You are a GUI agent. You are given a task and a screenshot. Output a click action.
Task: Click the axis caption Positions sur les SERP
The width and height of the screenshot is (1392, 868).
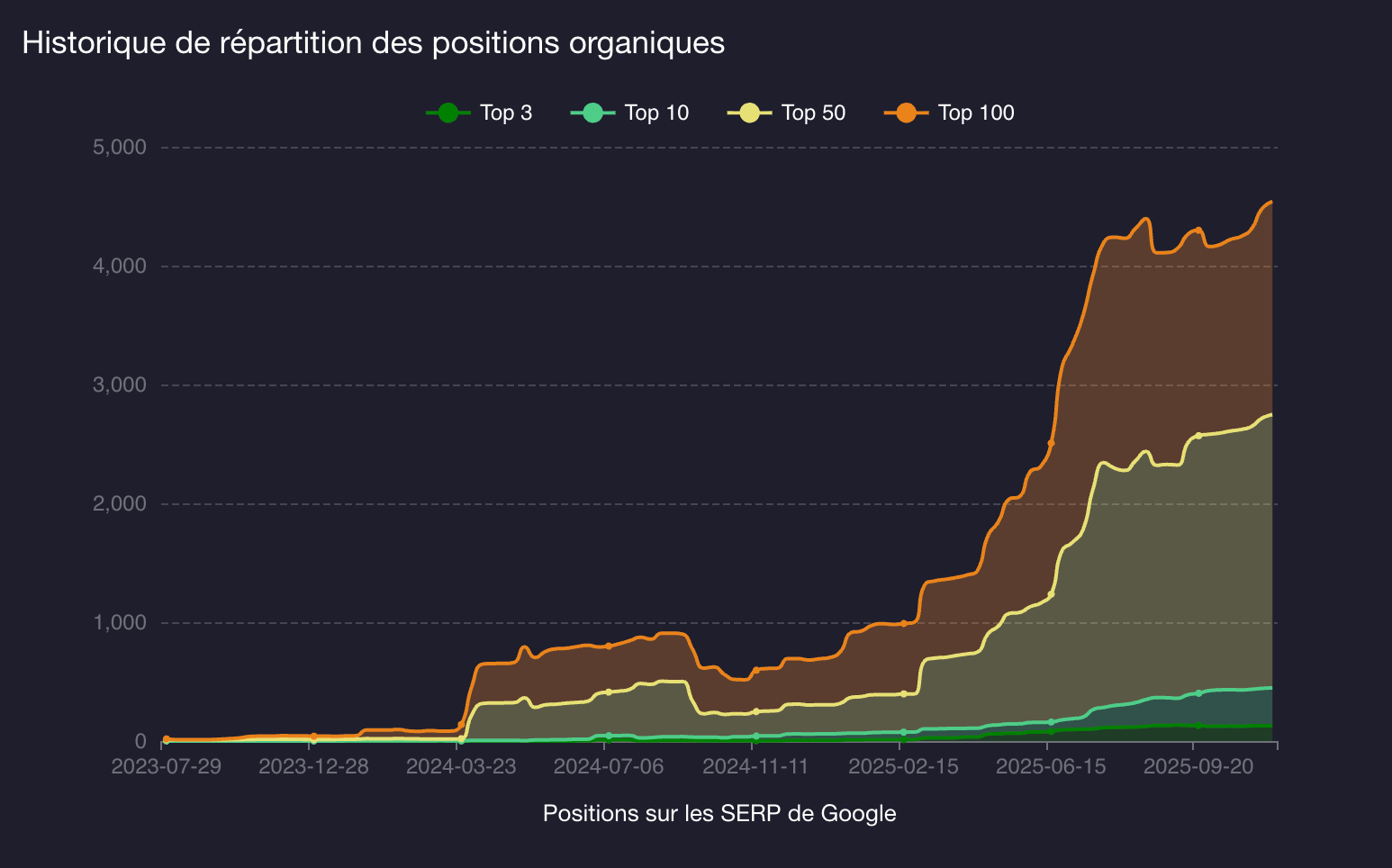pyautogui.click(x=719, y=812)
